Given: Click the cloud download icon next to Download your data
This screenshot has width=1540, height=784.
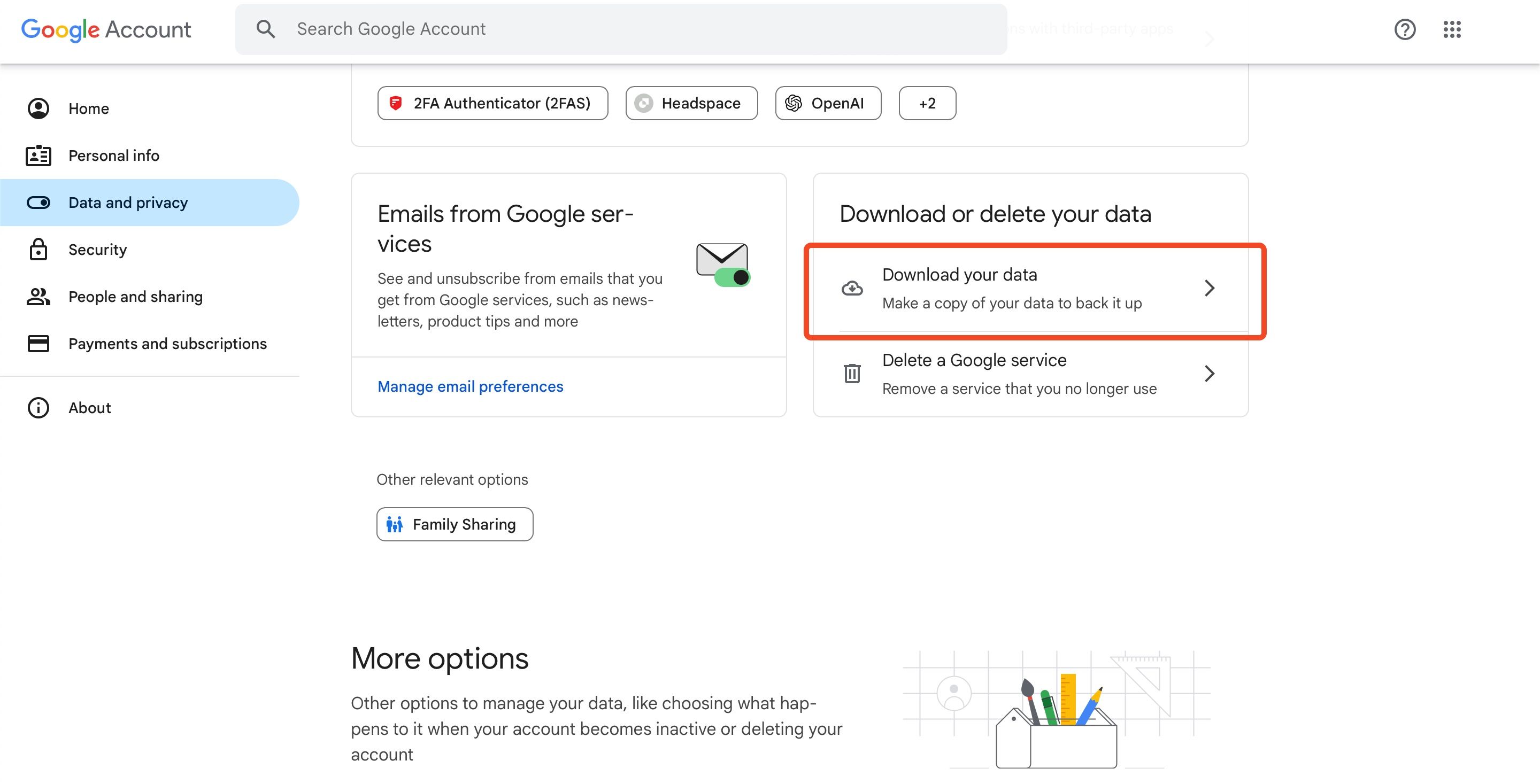Looking at the screenshot, I should pyautogui.click(x=852, y=288).
